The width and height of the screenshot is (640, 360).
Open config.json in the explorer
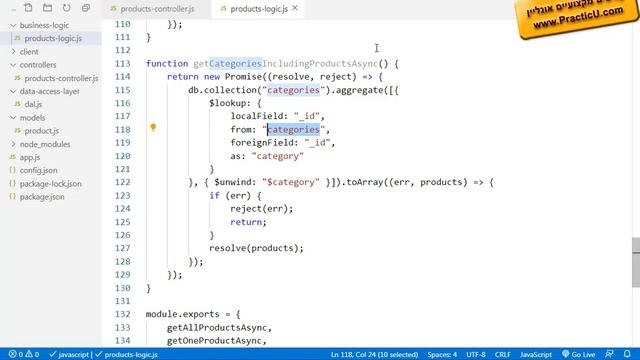[x=38, y=171]
